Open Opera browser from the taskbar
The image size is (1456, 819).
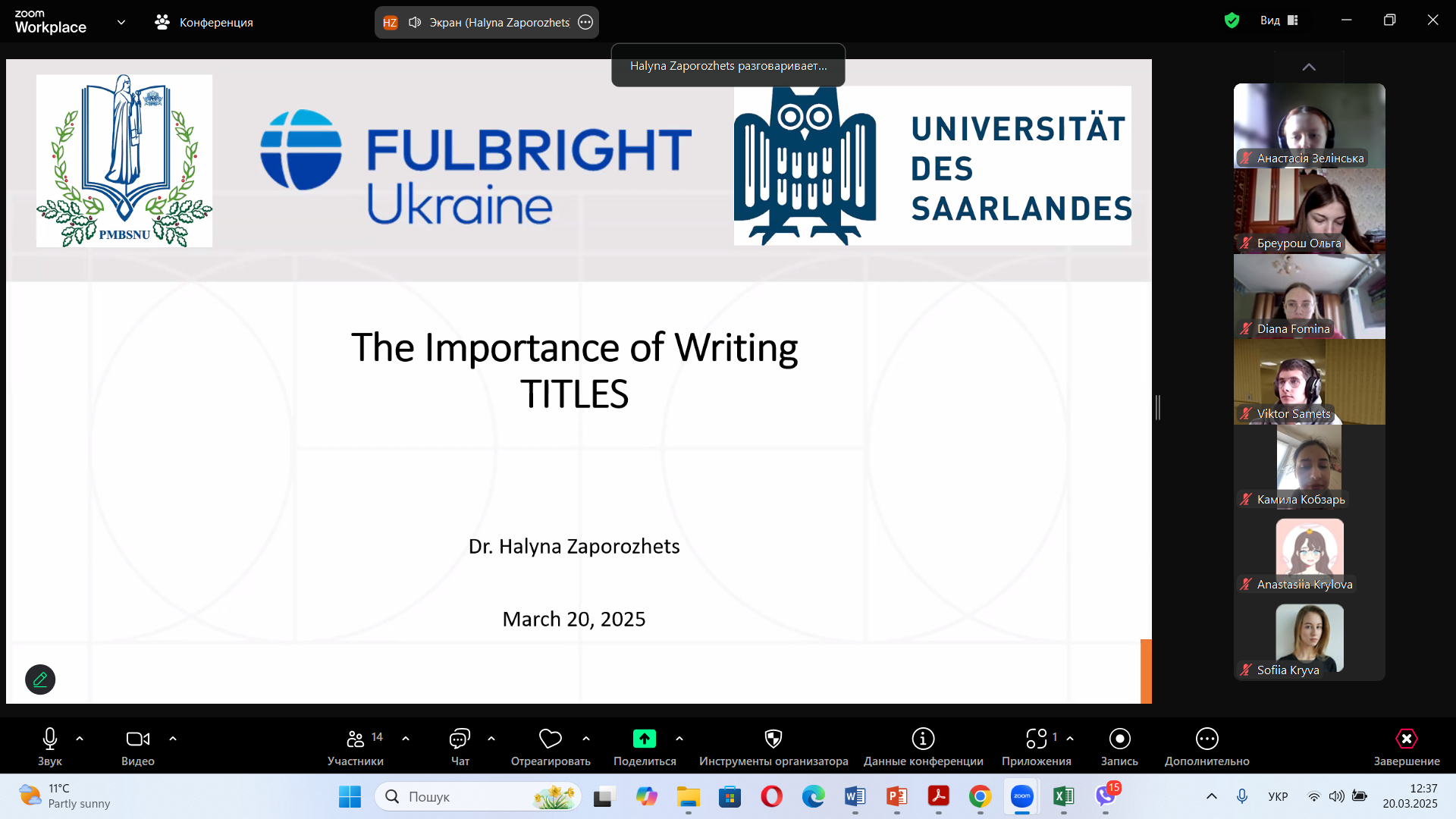[x=771, y=796]
